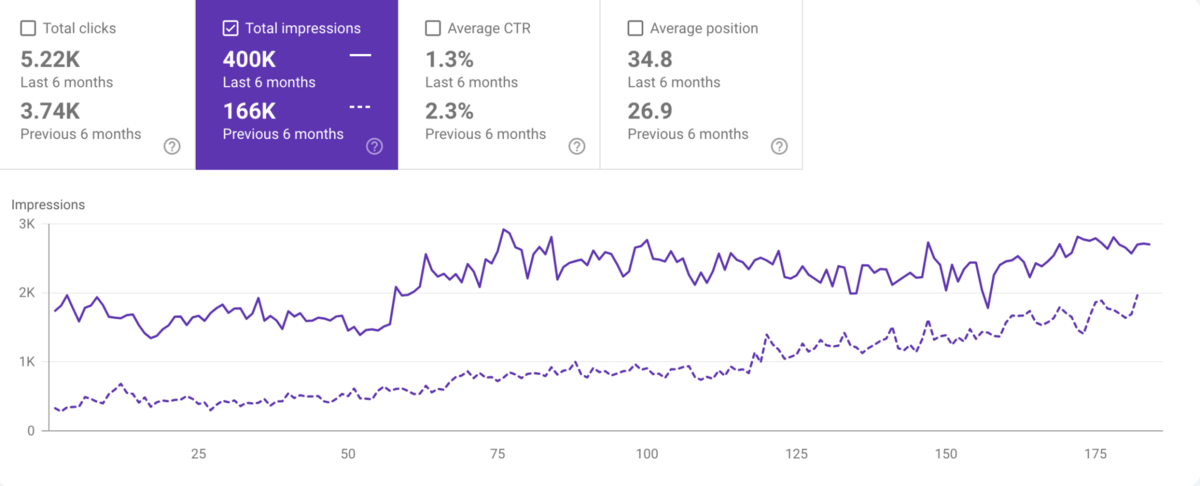Click the 5.22K total clicks value
The image size is (1200, 486).
point(49,59)
